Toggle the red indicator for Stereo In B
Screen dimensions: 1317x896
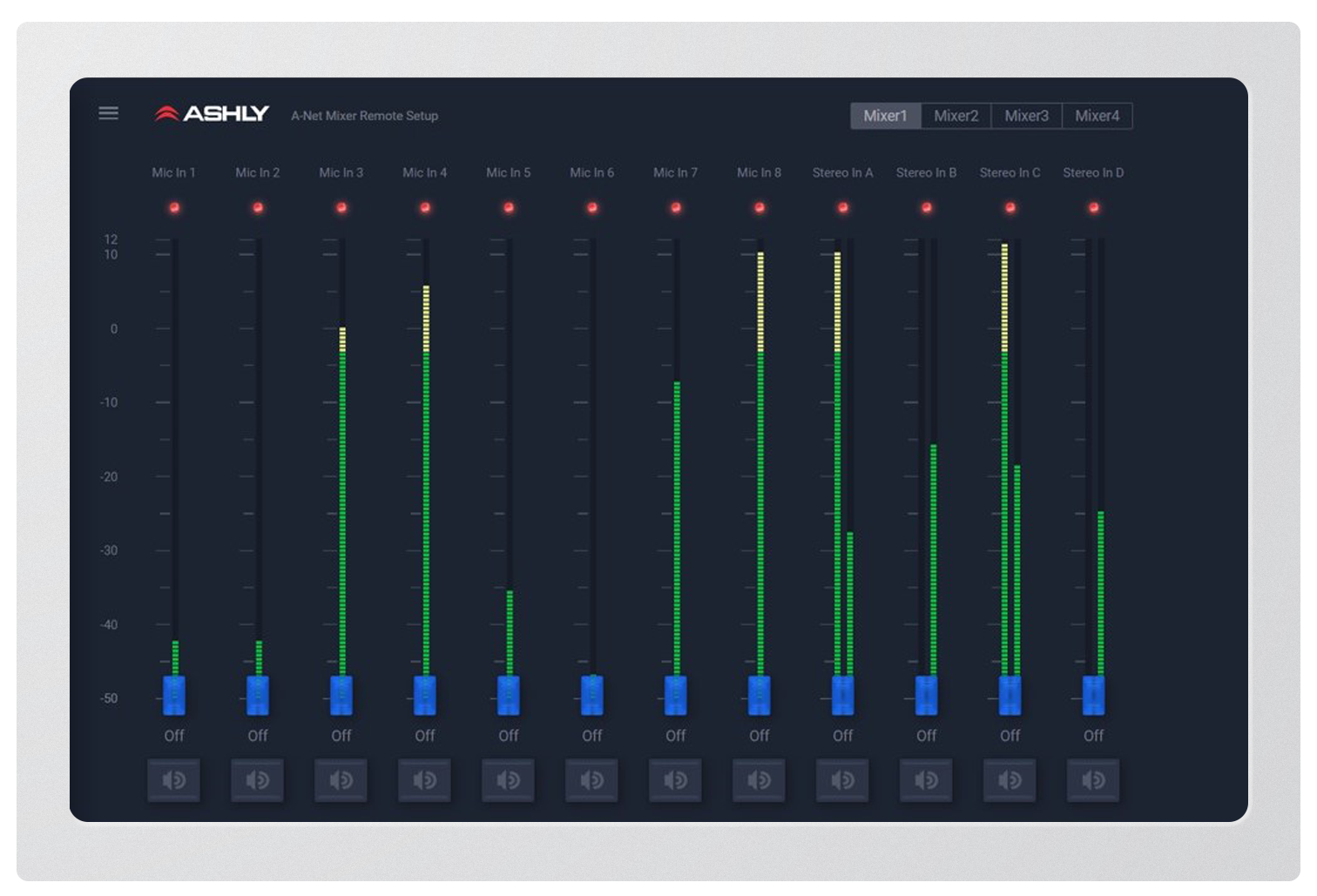927,207
